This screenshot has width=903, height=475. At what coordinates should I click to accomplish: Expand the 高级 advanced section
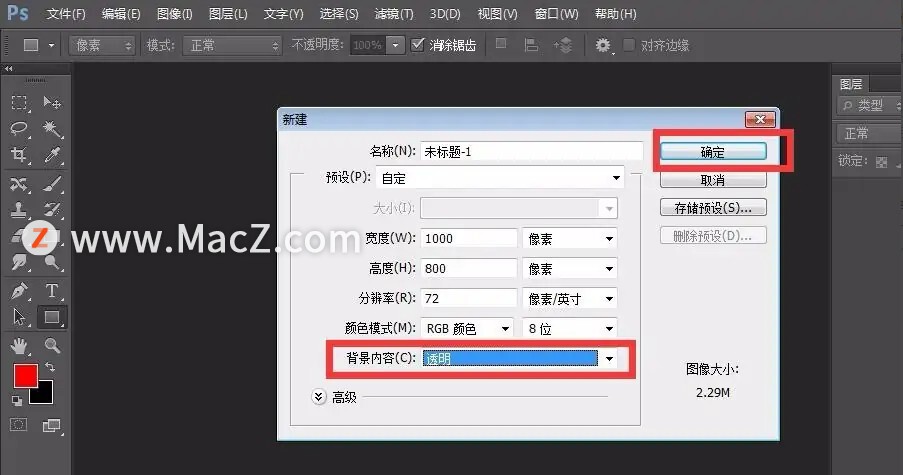tap(318, 397)
